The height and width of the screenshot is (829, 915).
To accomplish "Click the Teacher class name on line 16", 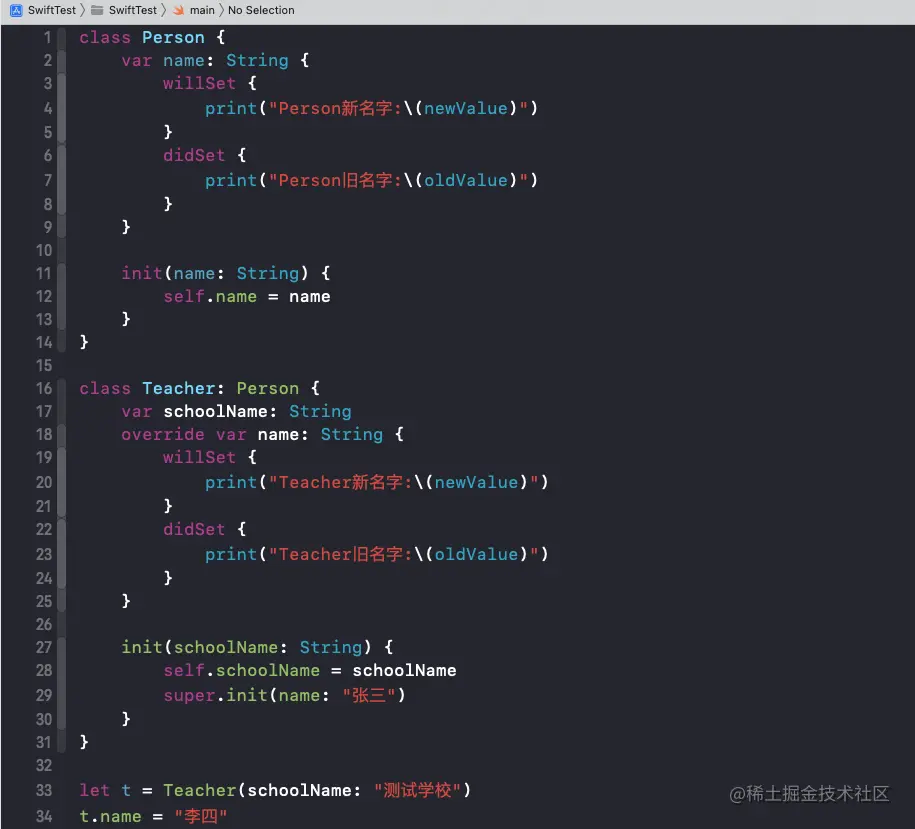I will (x=179, y=389).
